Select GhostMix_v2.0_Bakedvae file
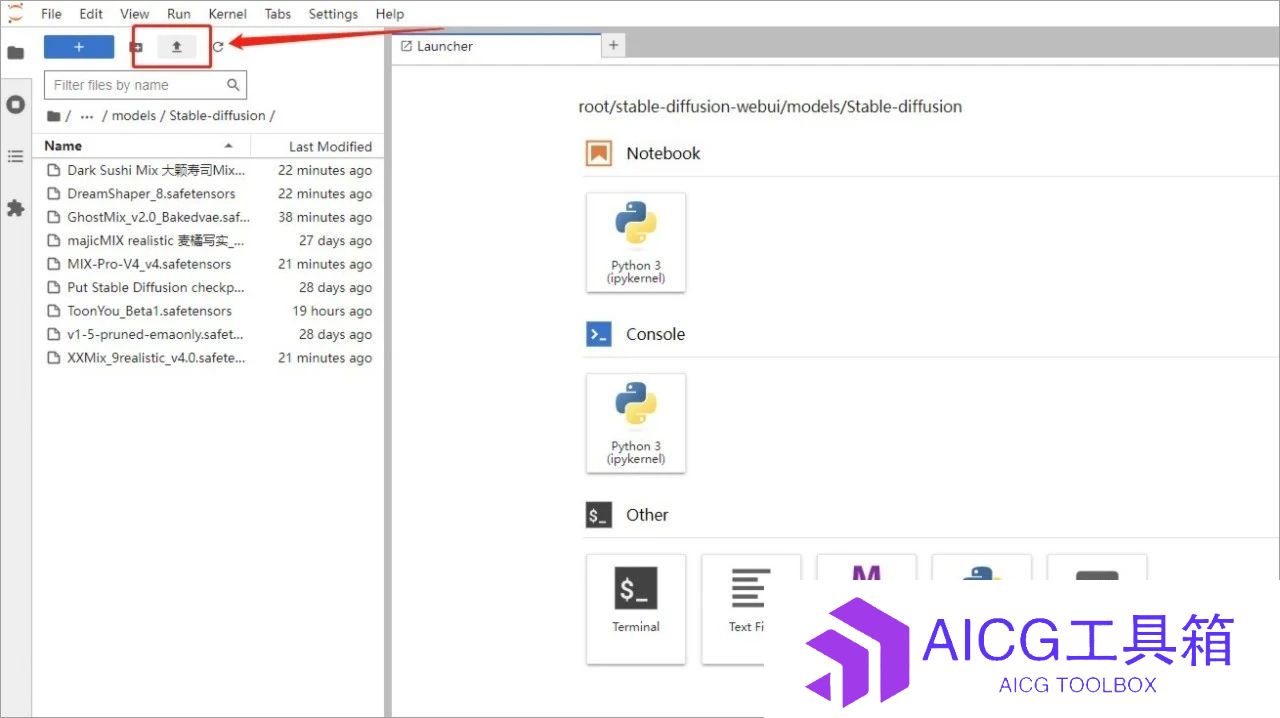 [x=209, y=217]
